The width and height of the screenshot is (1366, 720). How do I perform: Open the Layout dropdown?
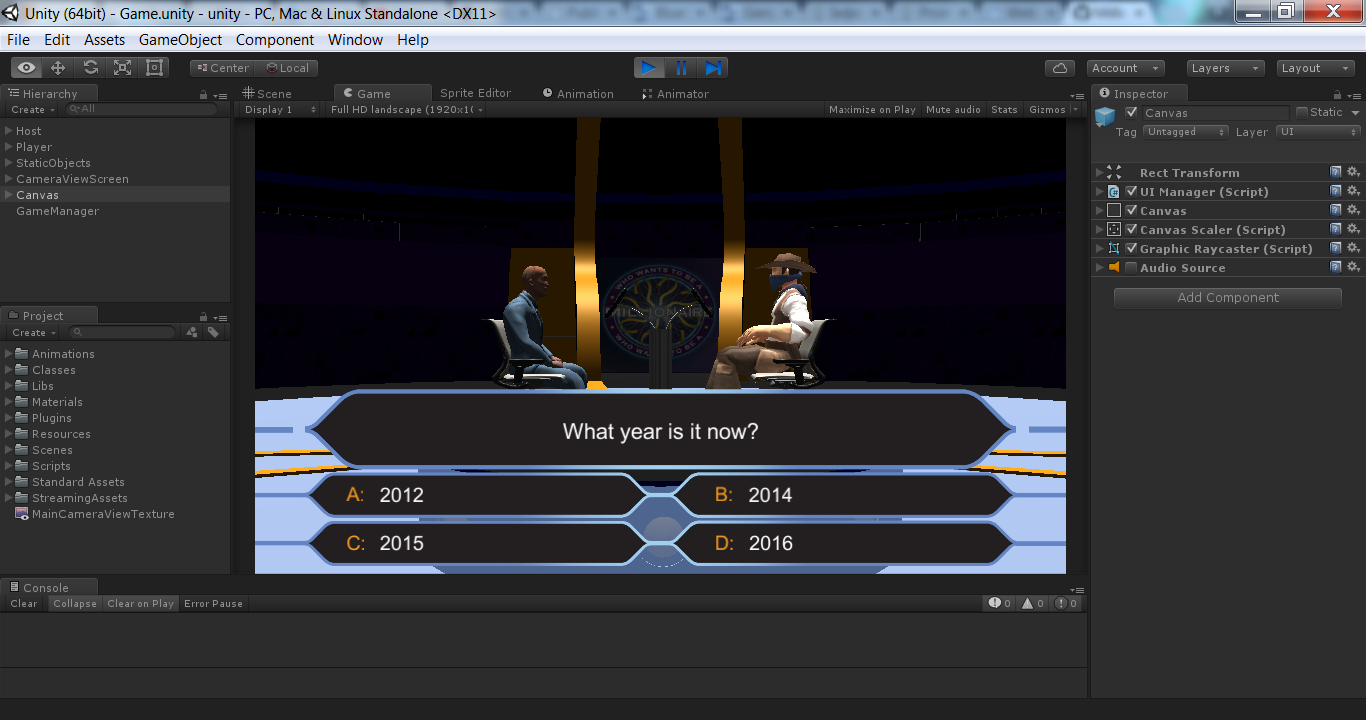point(1317,68)
